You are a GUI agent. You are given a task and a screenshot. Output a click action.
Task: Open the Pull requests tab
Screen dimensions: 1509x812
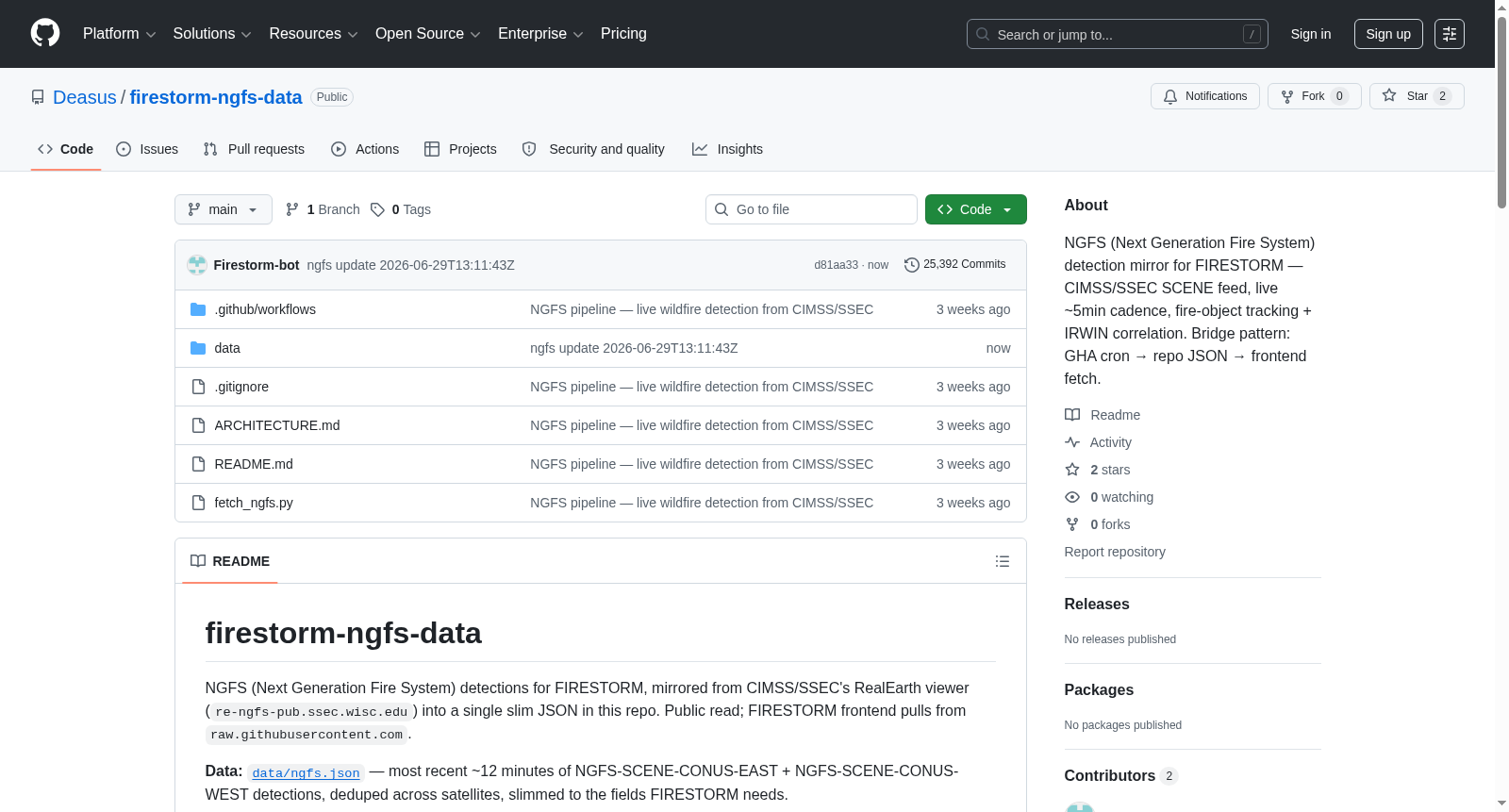[254, 149]
